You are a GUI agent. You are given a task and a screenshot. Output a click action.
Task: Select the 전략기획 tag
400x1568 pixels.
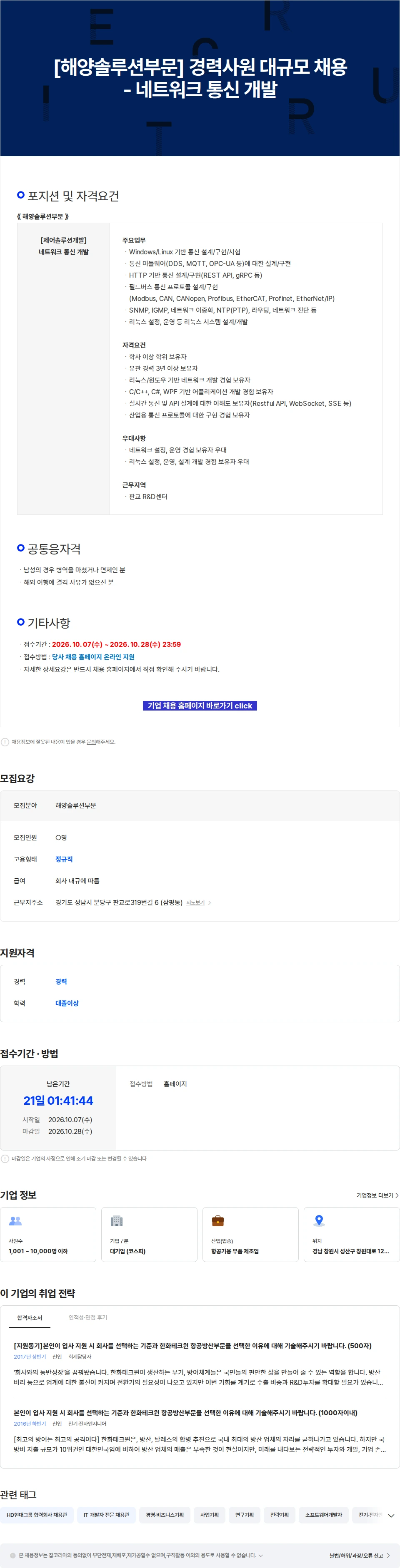(x=280, y=1515)
